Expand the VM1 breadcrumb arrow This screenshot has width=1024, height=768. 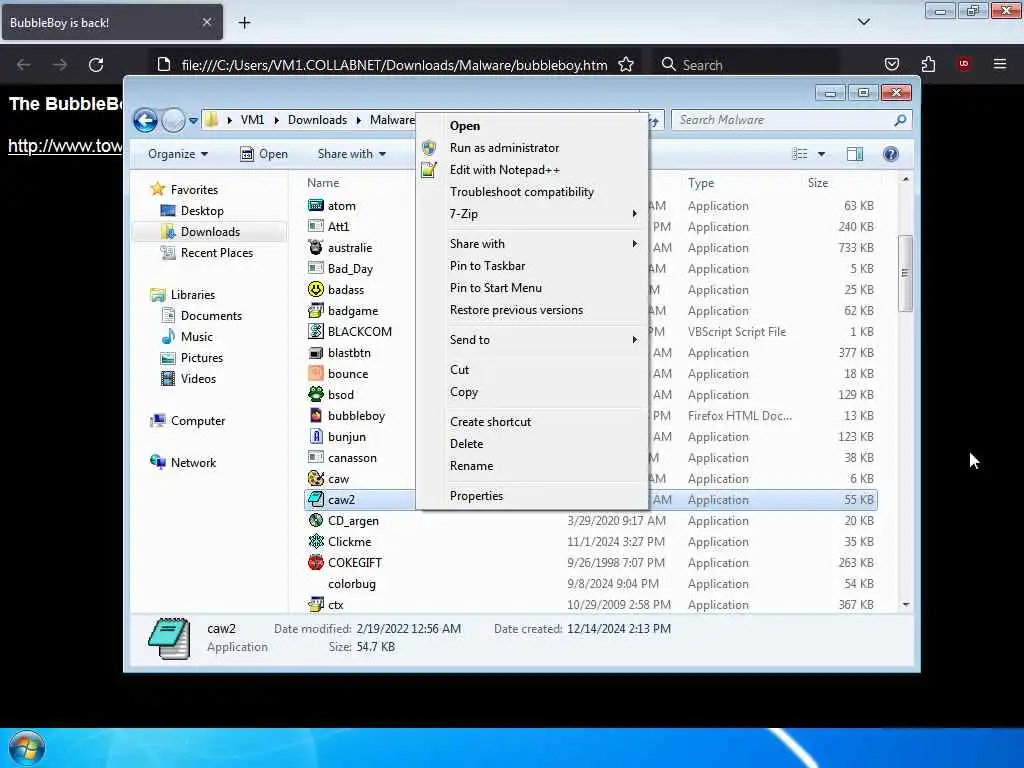point(276,120)
